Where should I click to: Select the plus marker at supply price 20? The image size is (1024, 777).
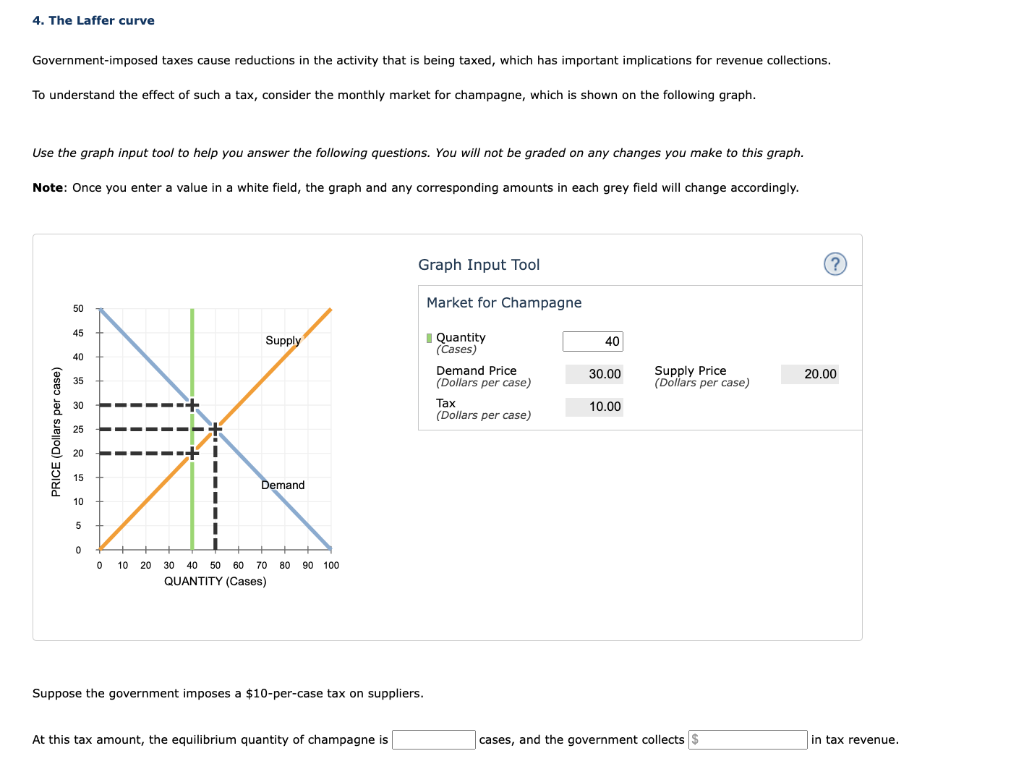pos(192,453)
